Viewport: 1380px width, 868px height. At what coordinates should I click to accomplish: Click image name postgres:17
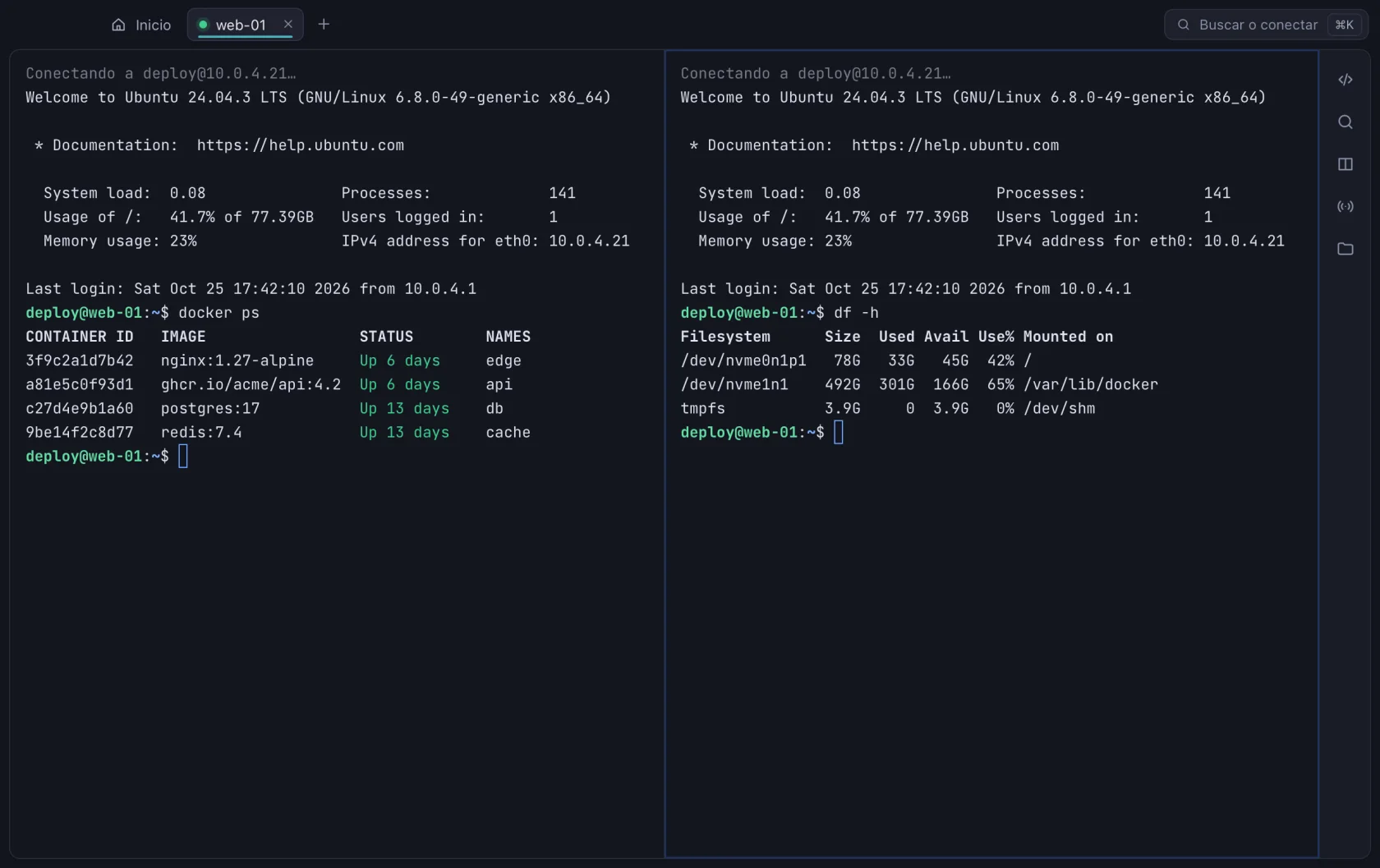(210, 408)
